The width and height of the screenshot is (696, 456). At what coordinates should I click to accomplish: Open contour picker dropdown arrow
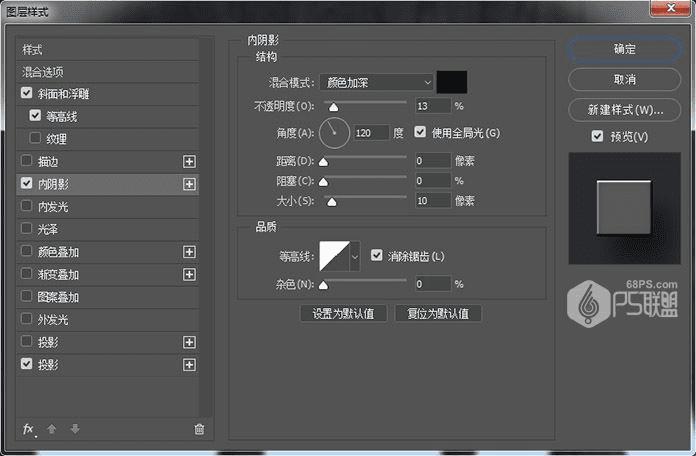pyautogui.click(x=355, y=257)
